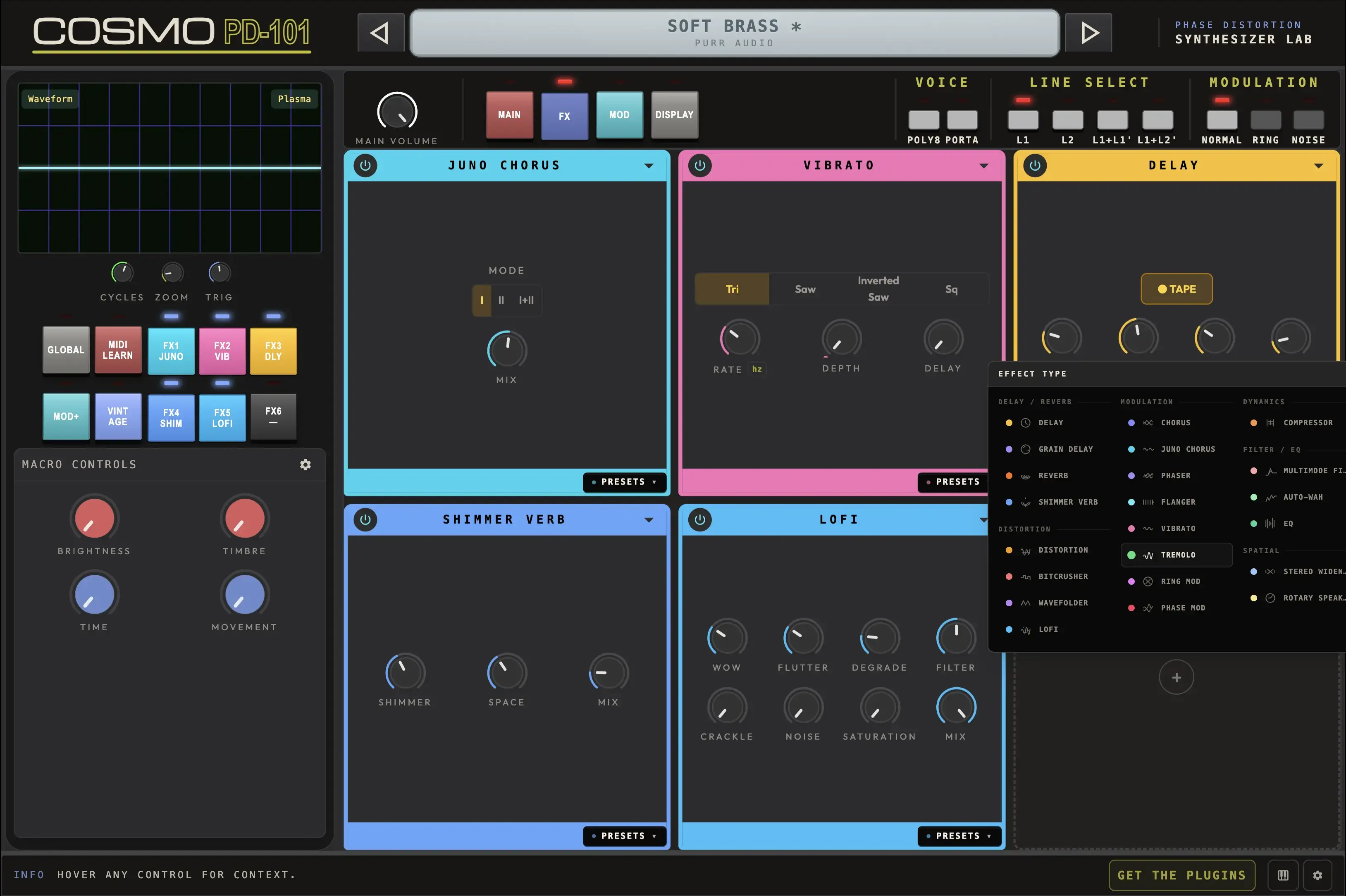
Task: Toggle Delay effect power button
Action: tap(1034, 166)
